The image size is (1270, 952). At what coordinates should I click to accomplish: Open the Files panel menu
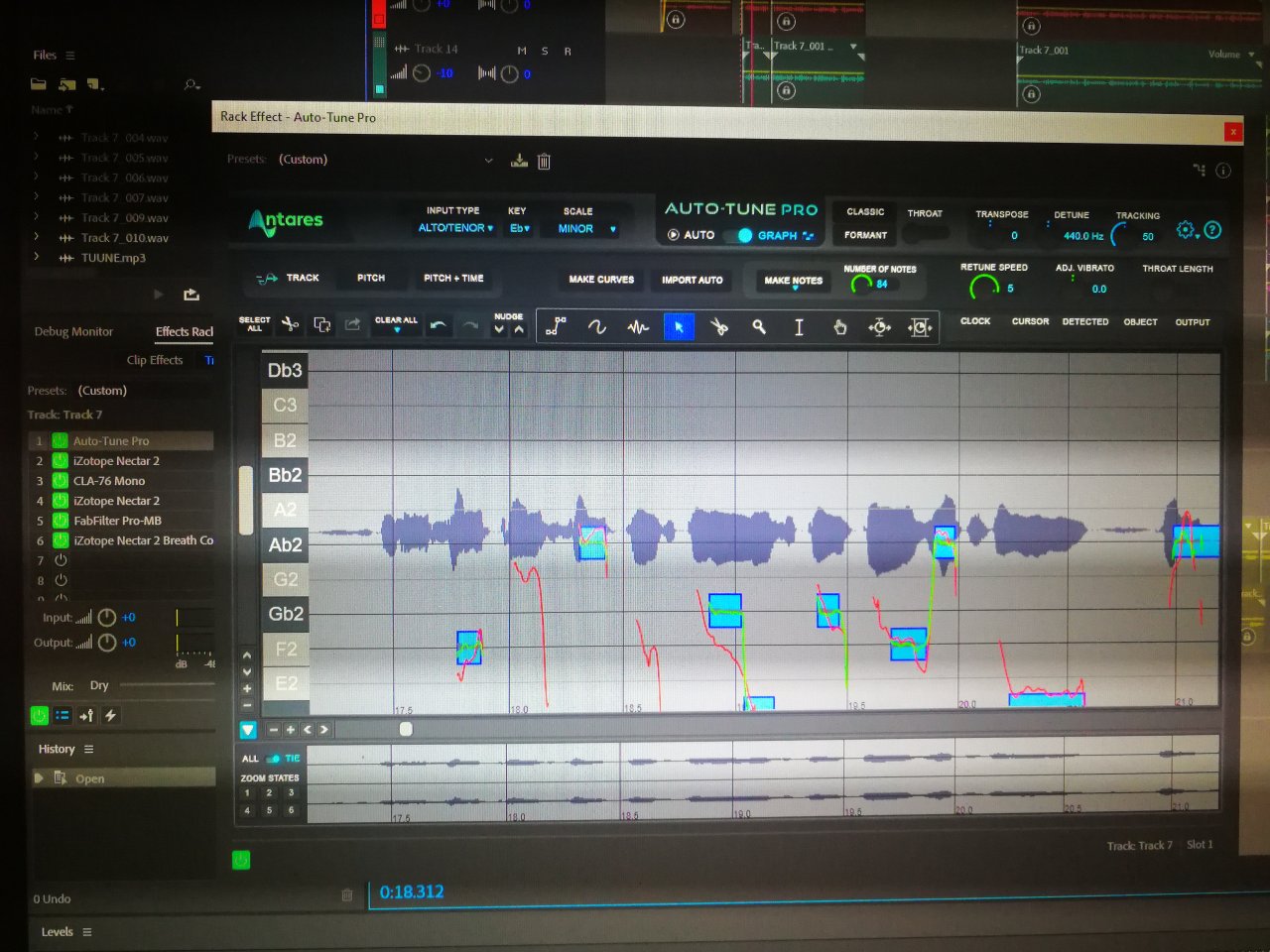point(70,56)
